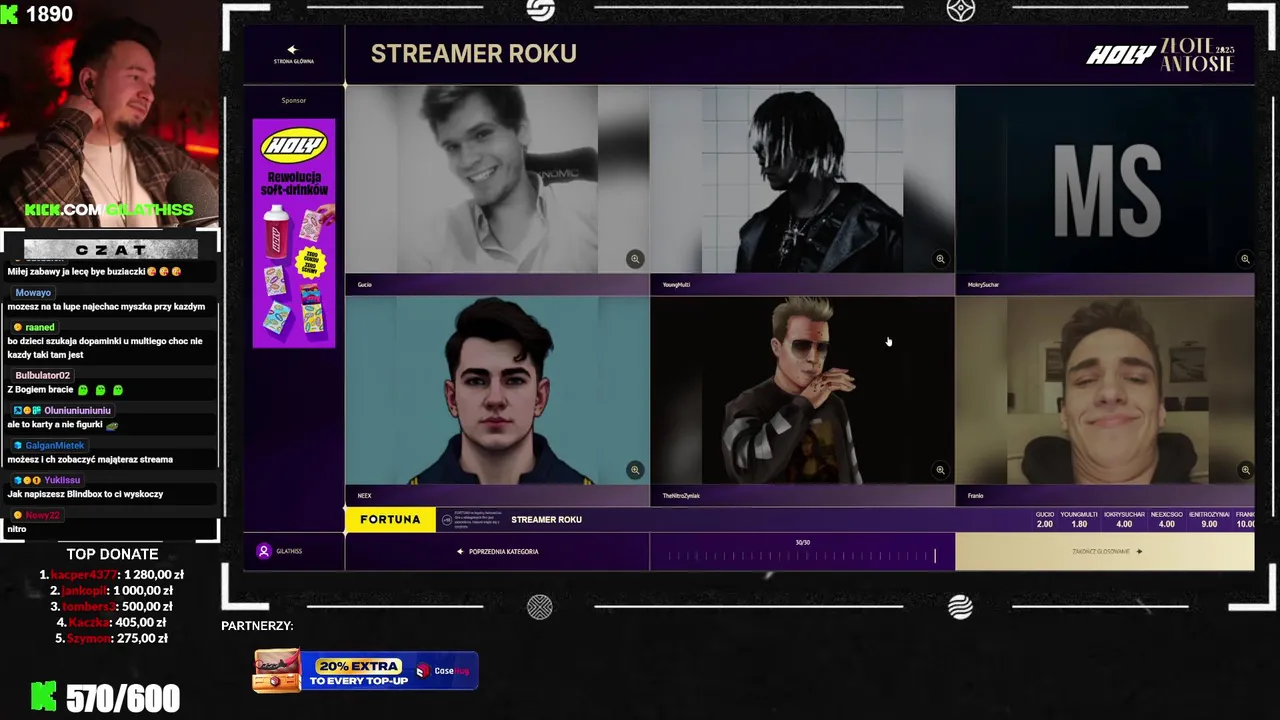Viewport: 1280px width, 720px height.
Task: Vote for Gucio's nominee photo
Action: (x=497, y=179)
